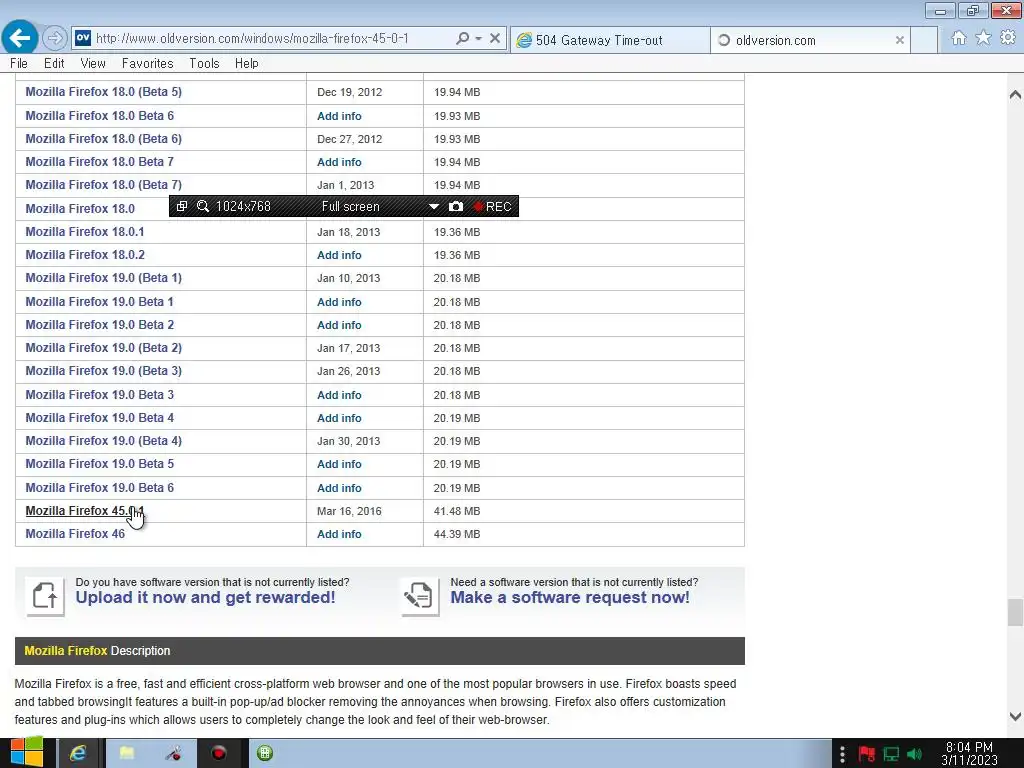Click the snipping tool taskbar icon
The width and height of the screenshot is (1024, 768).
(x=173, y=753)
